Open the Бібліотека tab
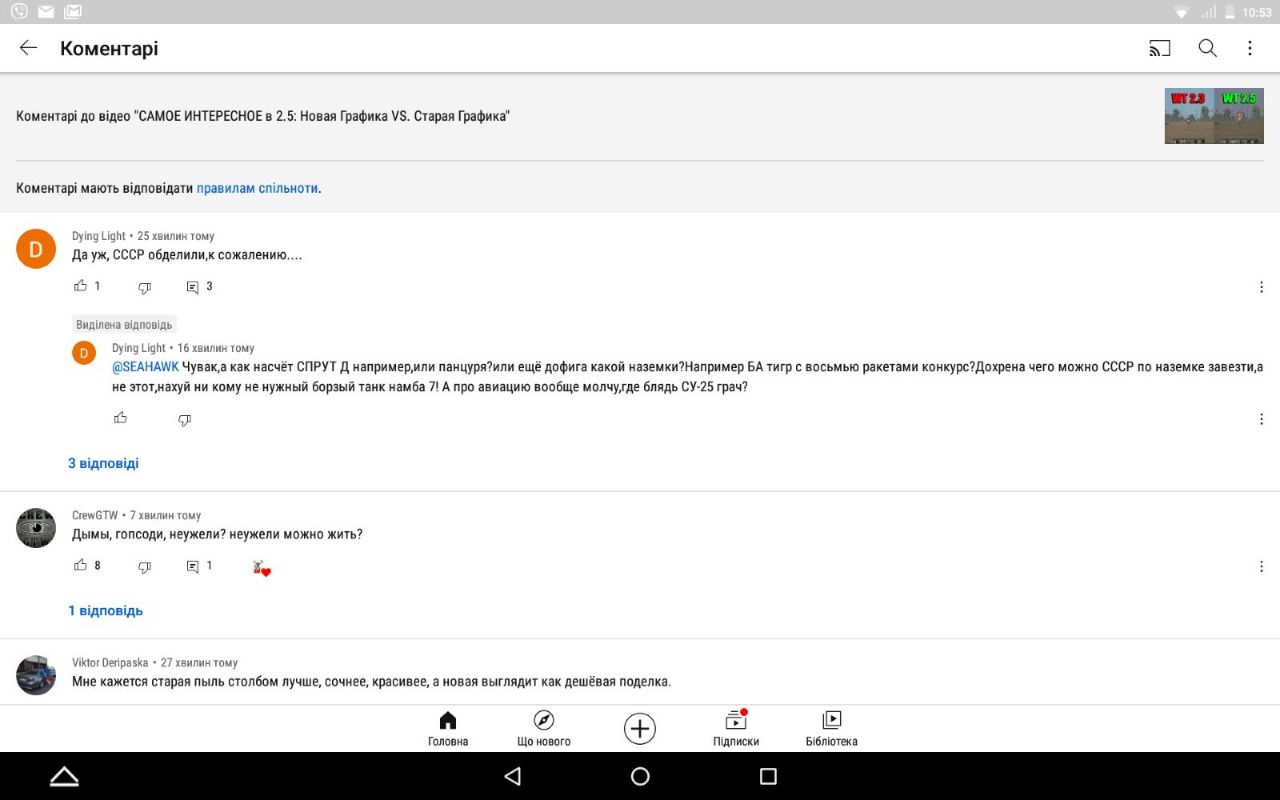Viewport: 1280px width, 800px height. click(x=831, y=729)
